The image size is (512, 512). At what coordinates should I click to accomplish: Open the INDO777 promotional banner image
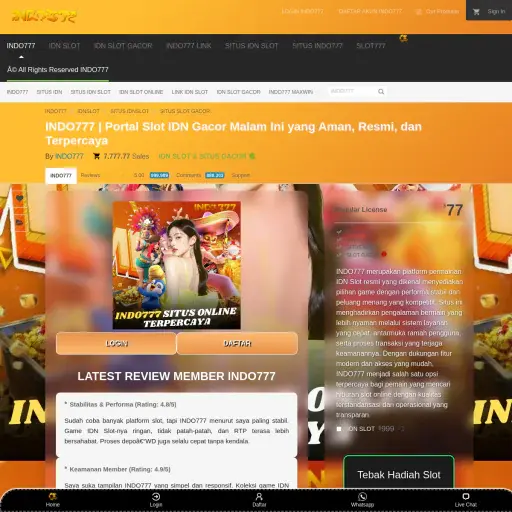tap(177, 265)
